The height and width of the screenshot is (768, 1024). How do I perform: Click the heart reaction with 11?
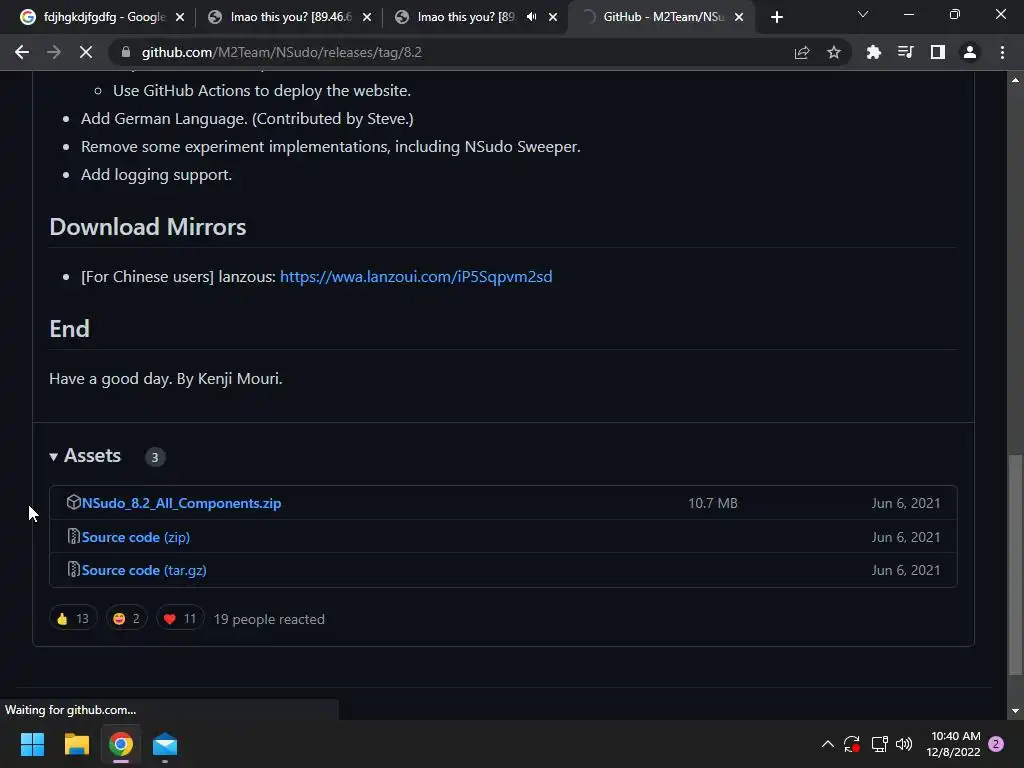tap(180, 618)
